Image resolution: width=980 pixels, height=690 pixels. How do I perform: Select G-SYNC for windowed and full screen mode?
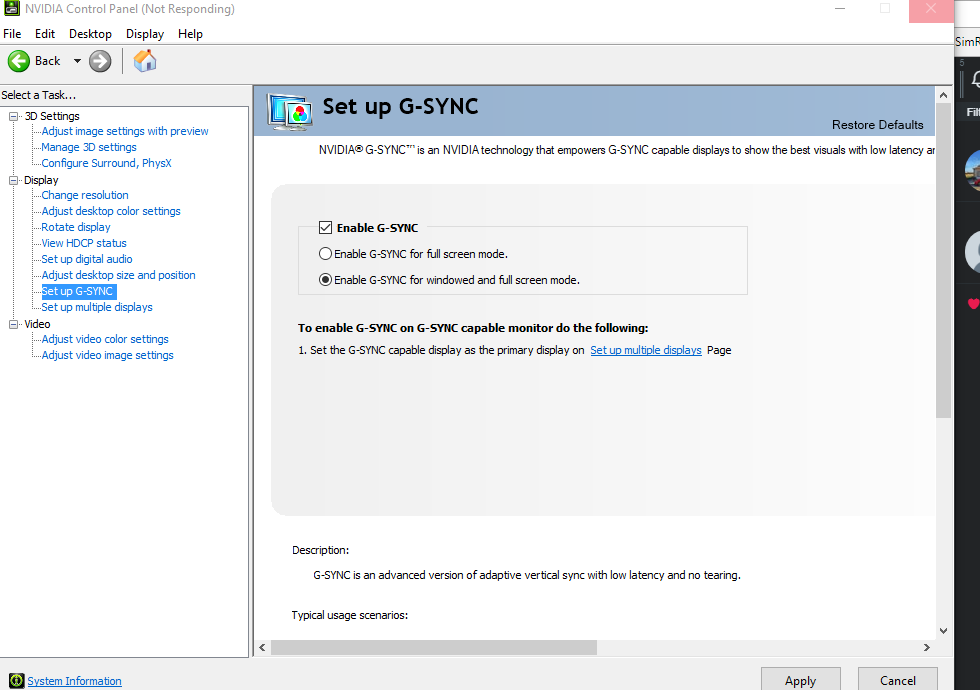pos(325,280)
